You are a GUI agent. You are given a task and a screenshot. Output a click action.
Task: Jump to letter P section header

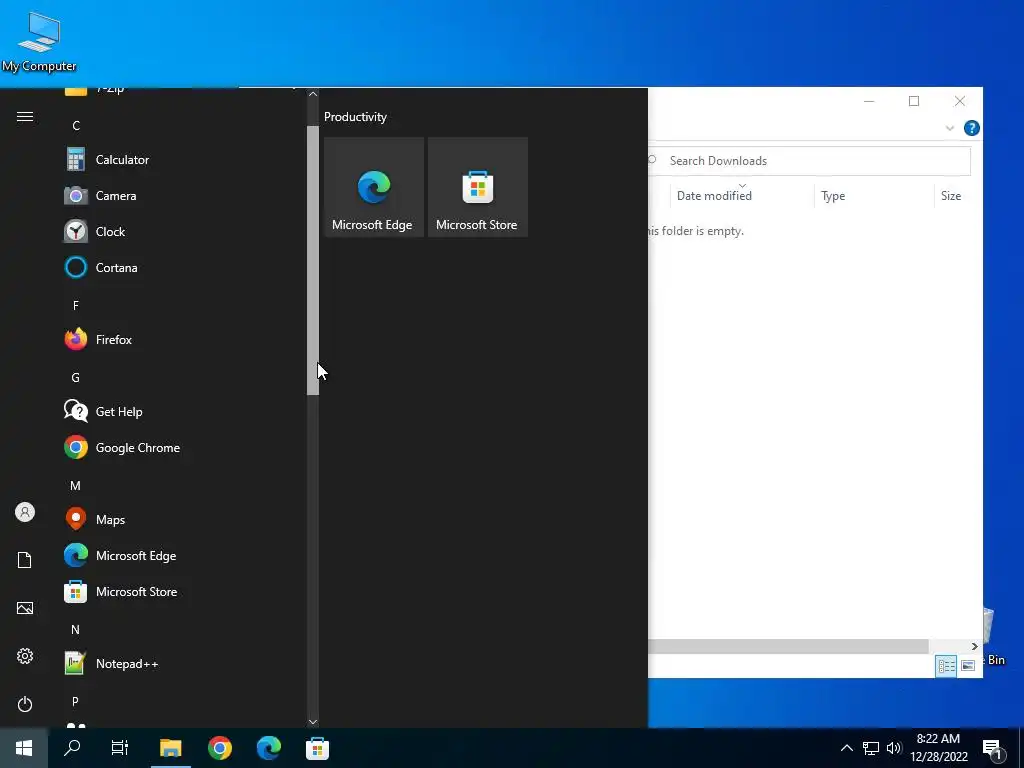click(76, 701)
